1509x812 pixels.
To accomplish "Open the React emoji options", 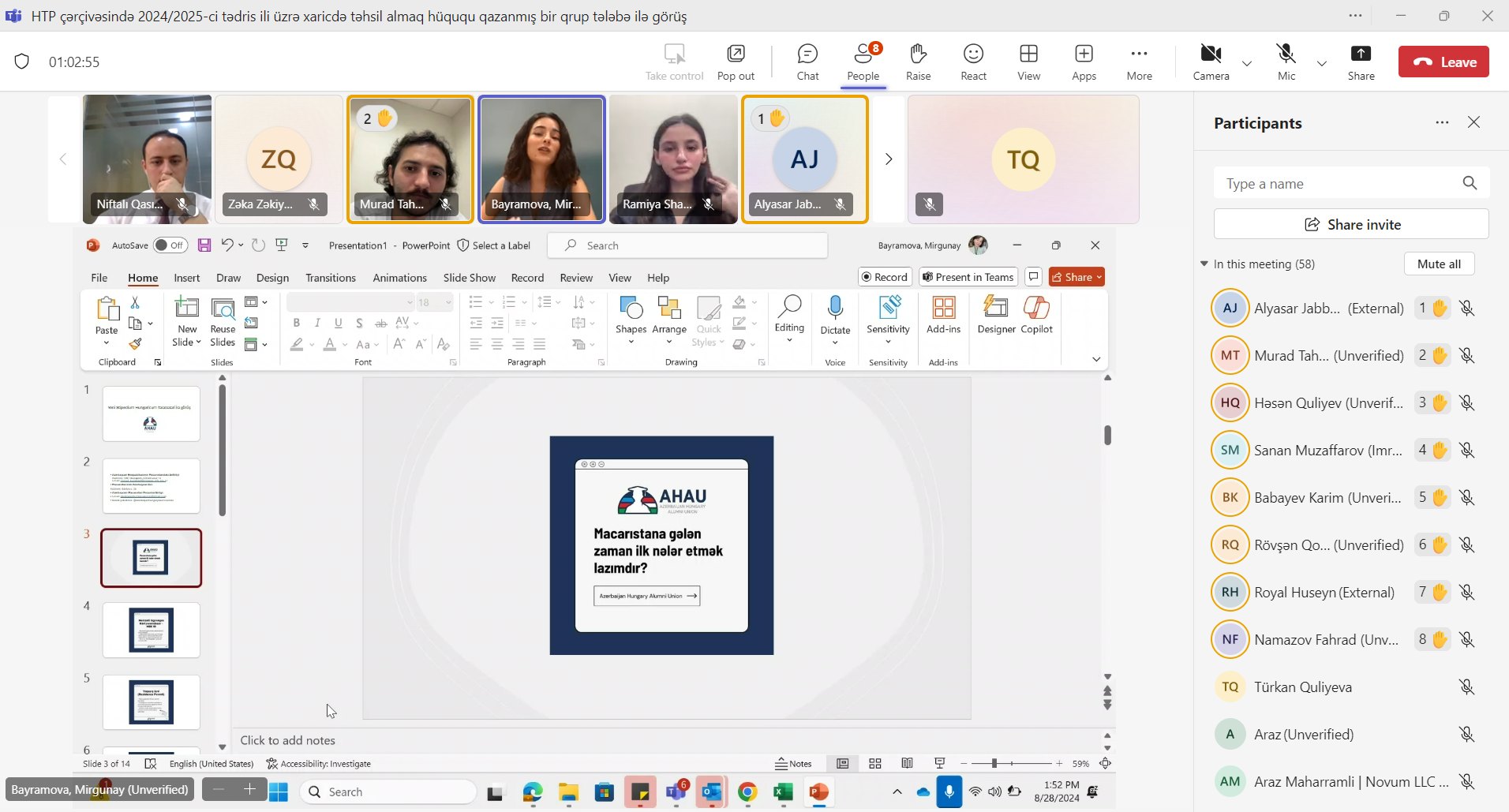I will pos(973,62).
